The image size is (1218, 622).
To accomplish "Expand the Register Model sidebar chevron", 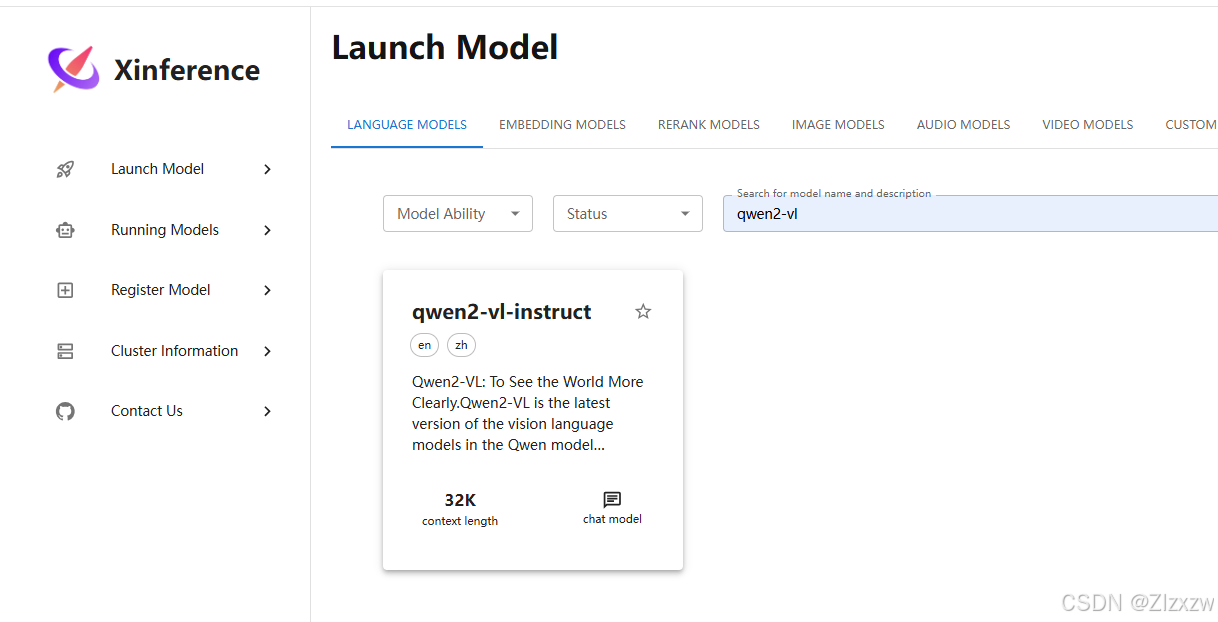I will [x=267, y=290].
